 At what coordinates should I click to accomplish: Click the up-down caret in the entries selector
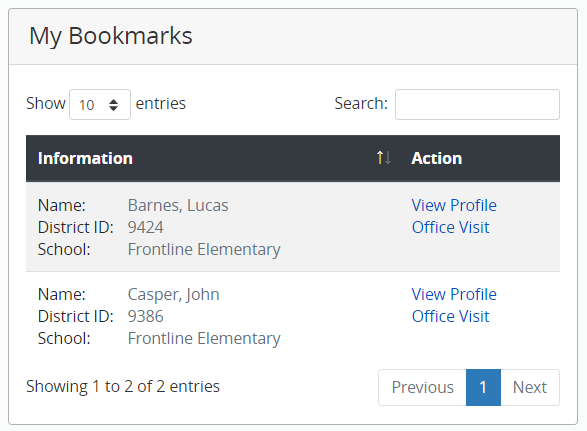coord(113,105)
